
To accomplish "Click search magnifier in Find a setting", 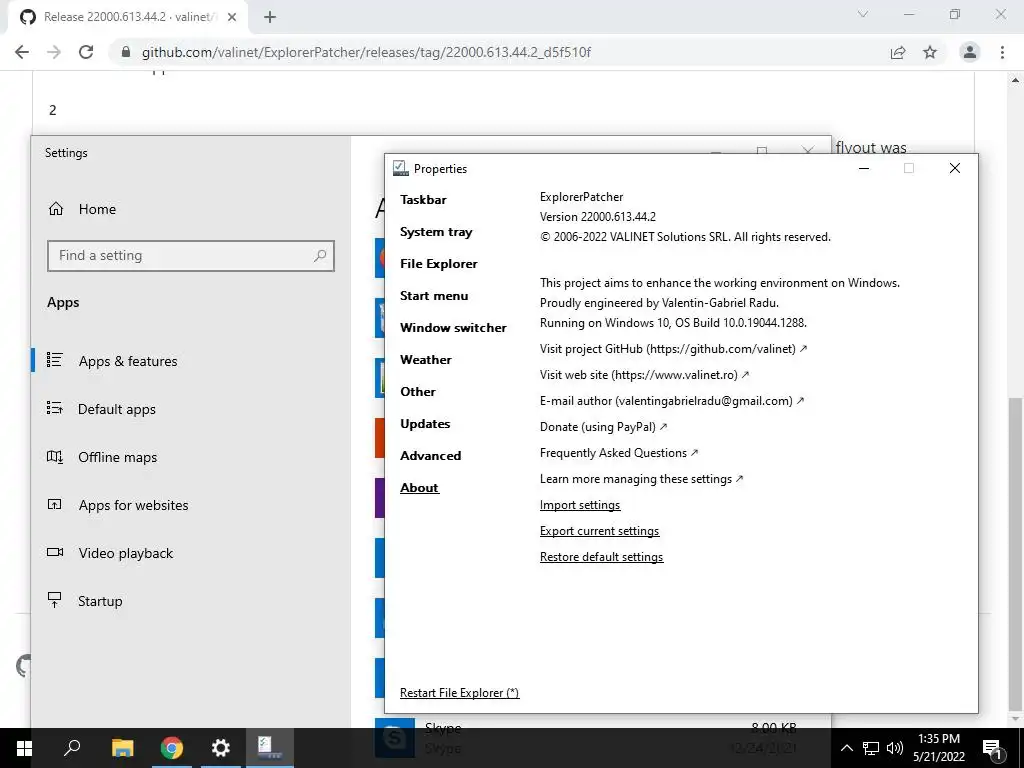I will 320,256.
